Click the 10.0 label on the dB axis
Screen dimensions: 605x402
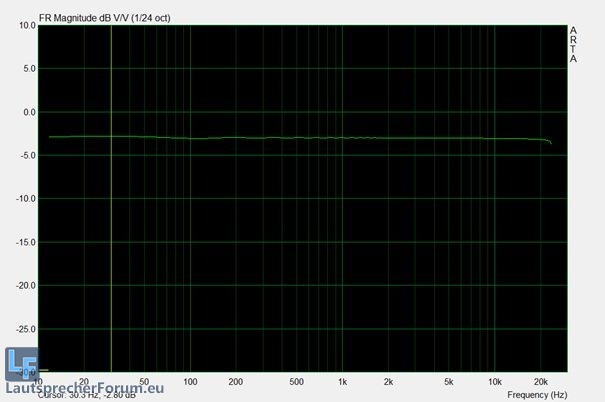(27, 26)
